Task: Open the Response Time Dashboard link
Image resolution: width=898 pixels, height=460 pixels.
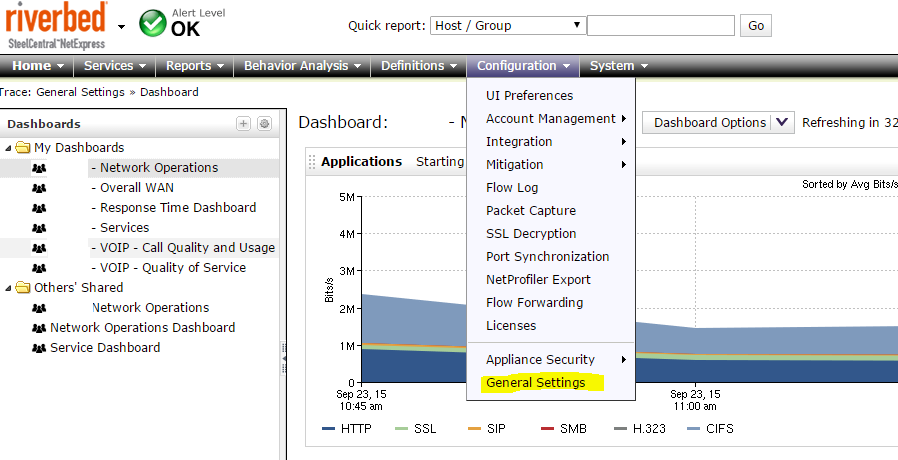Action: 178,208
